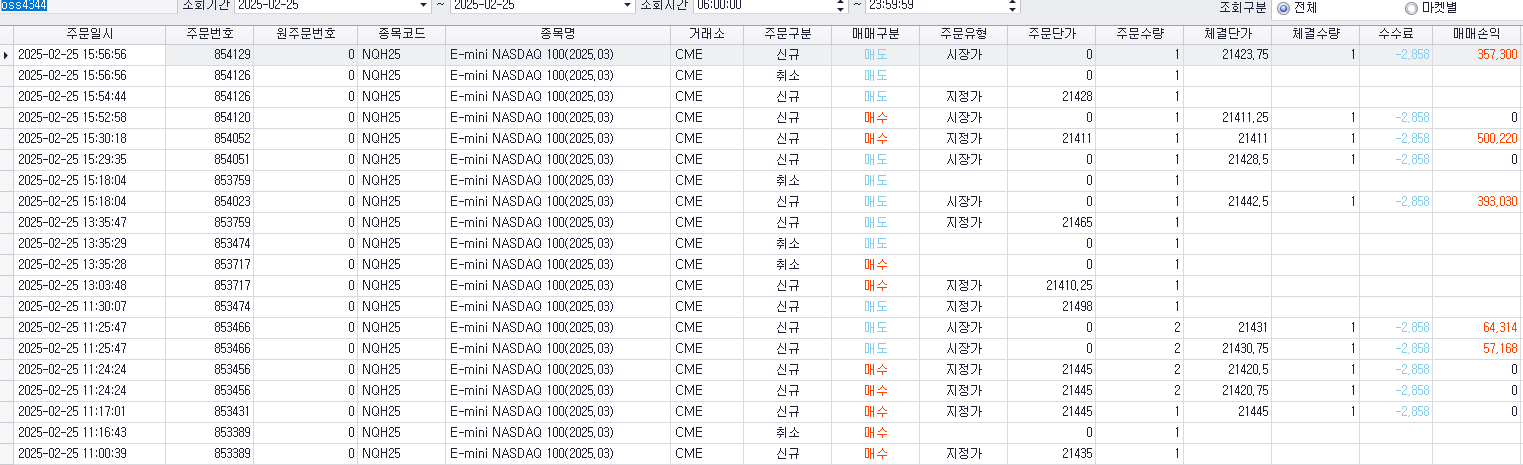Click the fill price 21442,5
Image resolution: width=1523 pixels, height=465 pixels.
point(1249,202)
